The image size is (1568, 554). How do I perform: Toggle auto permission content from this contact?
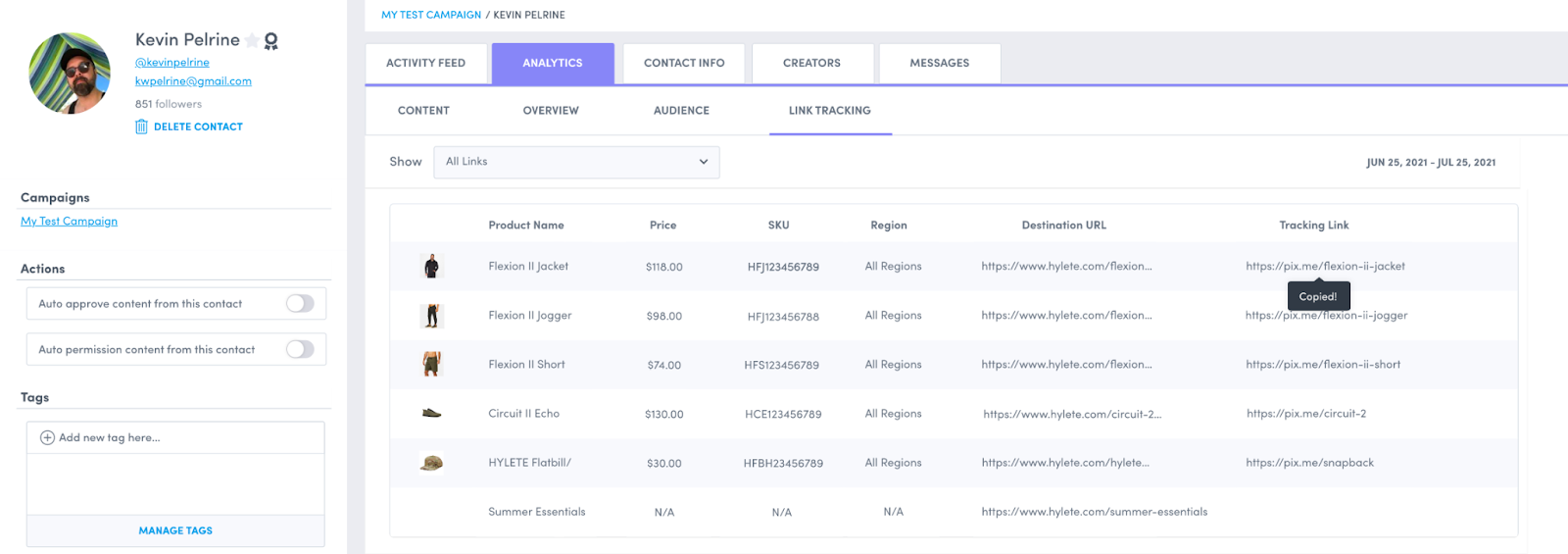coord(300,349)
